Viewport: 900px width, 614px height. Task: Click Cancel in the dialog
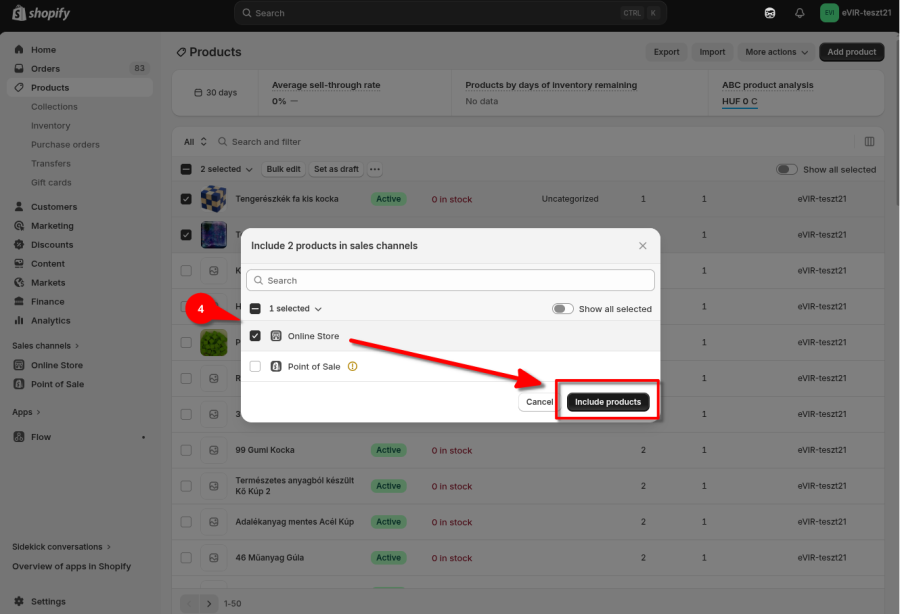point(540,402)
